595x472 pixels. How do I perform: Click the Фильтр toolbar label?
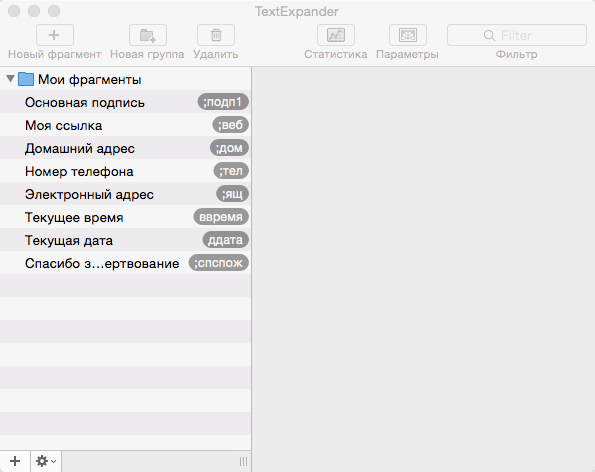[517, 54]
